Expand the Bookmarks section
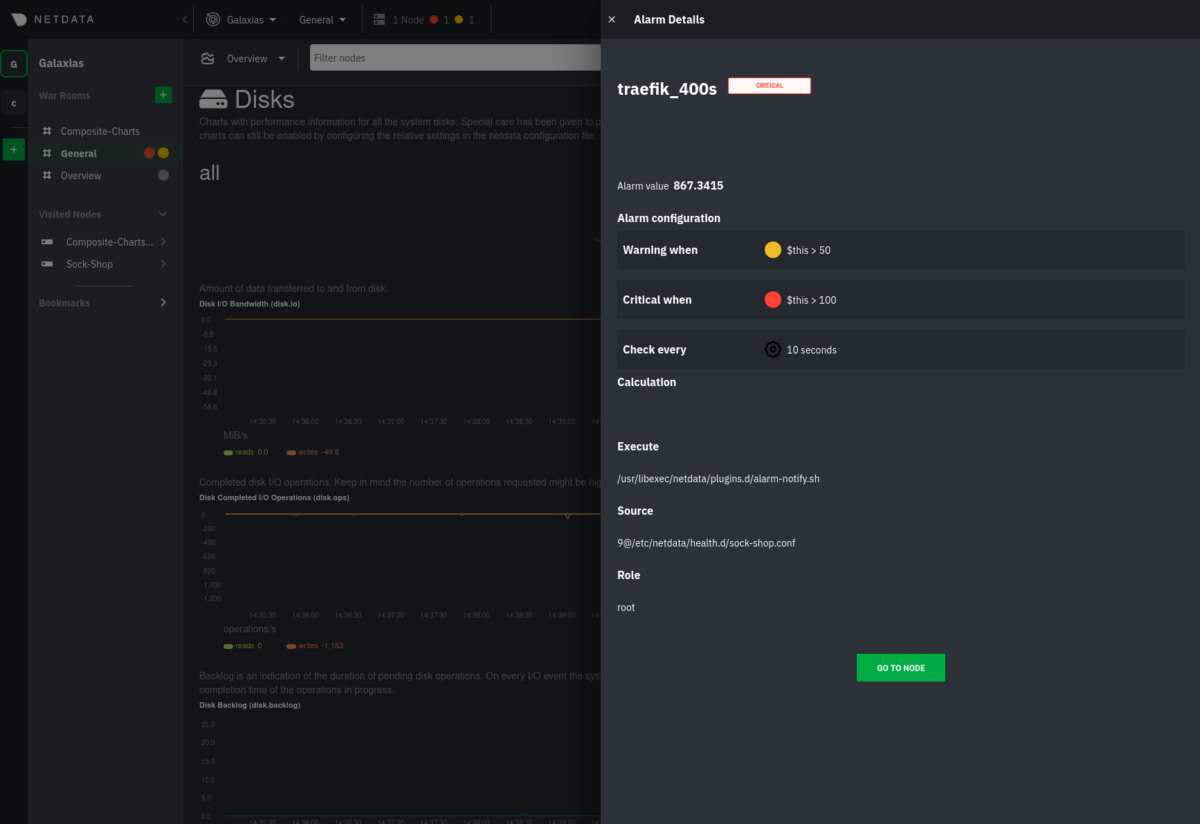Screen dimensions: 1200x824 click(163, 303)
